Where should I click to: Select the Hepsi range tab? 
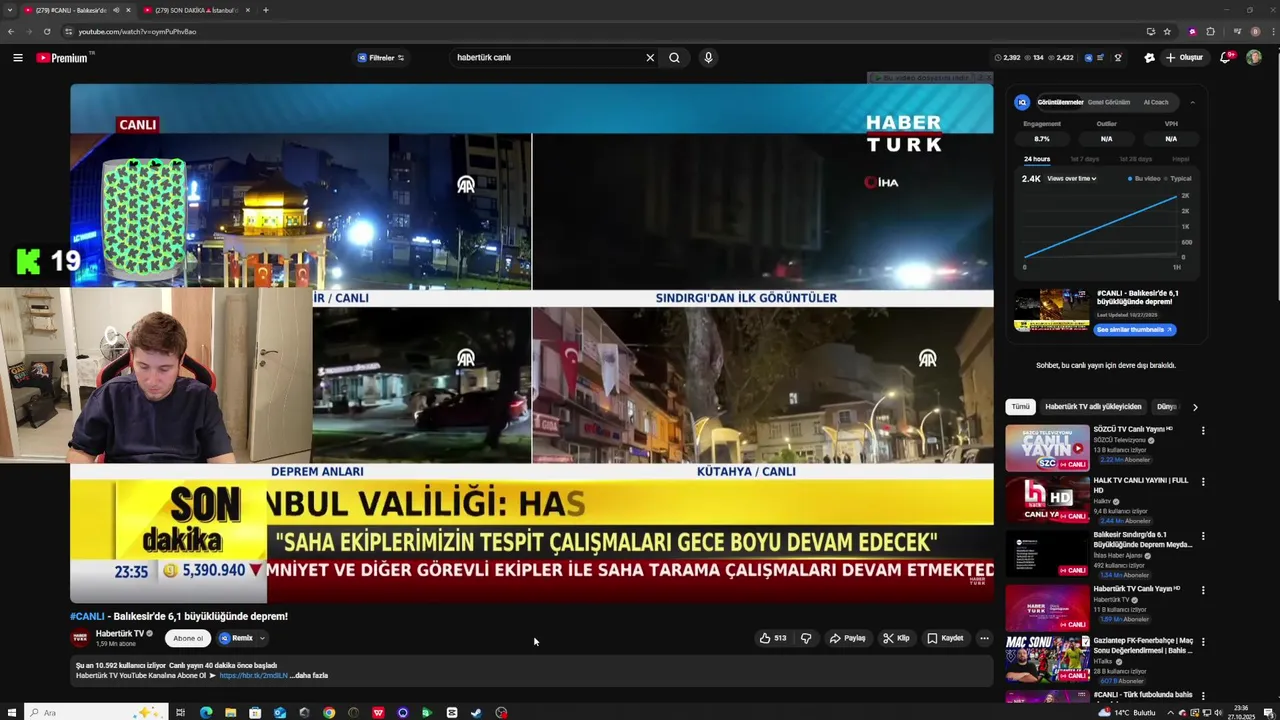(x=1181, y=159)
